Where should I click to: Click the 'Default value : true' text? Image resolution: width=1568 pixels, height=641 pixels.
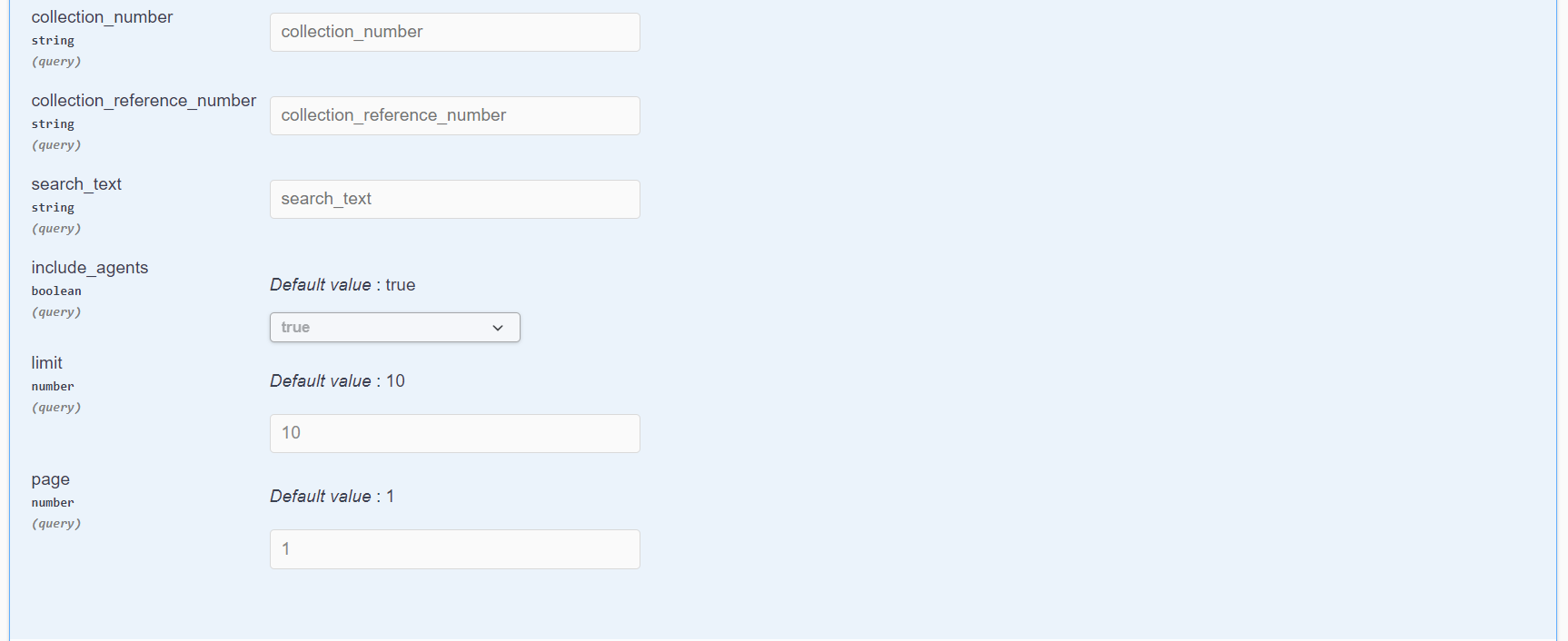coord(342,285)
